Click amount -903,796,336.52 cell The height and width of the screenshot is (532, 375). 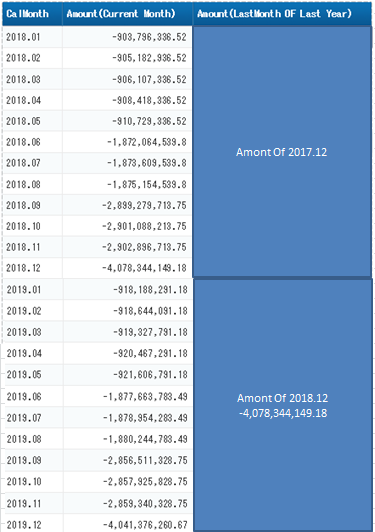pyautogui.click(x=127, y=37)
